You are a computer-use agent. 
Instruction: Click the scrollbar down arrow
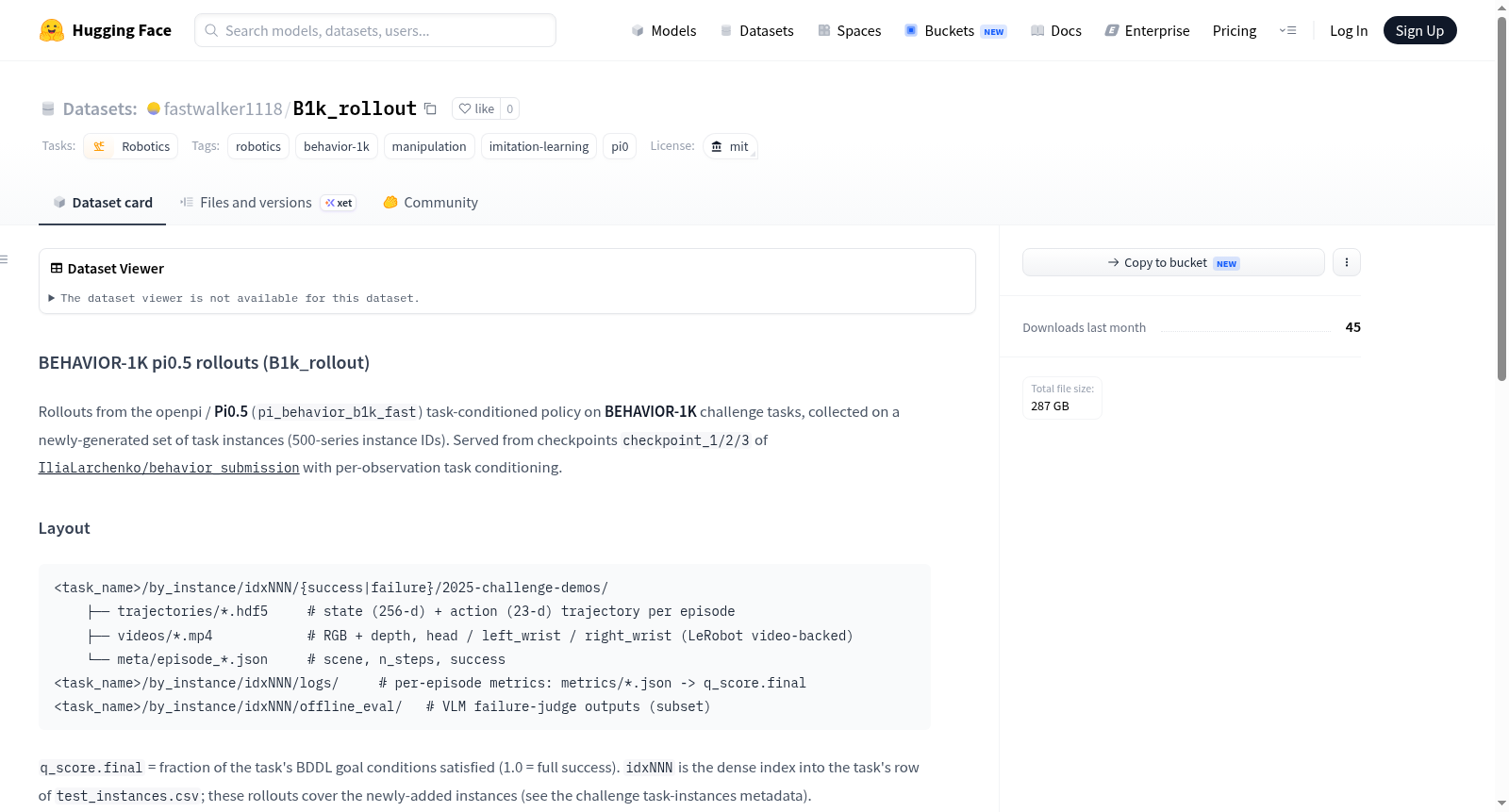point(1501,804)
